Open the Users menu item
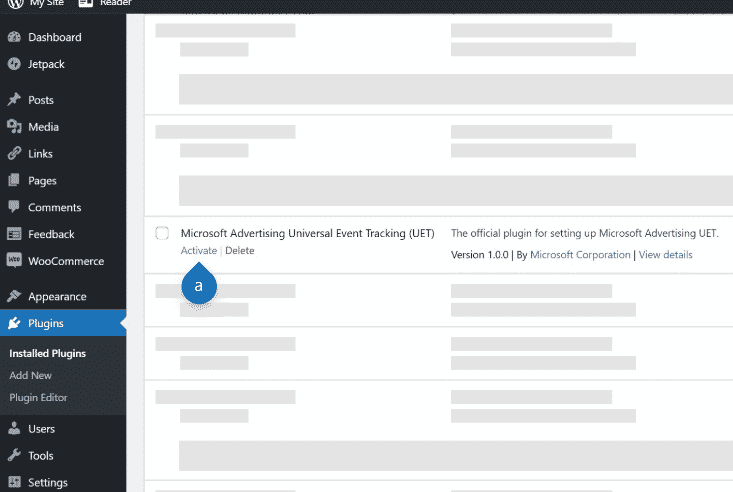733x492 pixels. [63, 428]
